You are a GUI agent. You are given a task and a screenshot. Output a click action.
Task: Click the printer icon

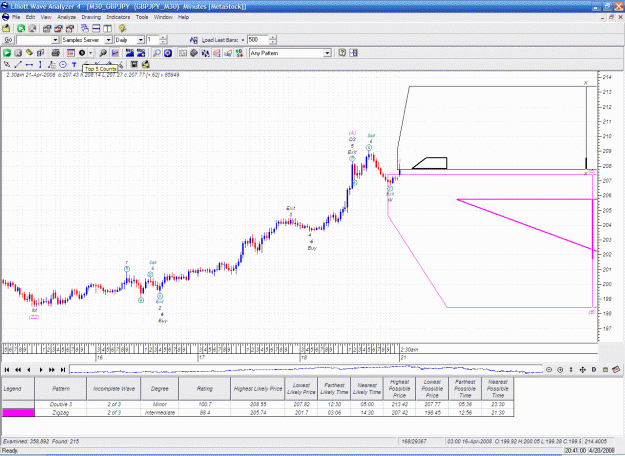tap(56, 53)
